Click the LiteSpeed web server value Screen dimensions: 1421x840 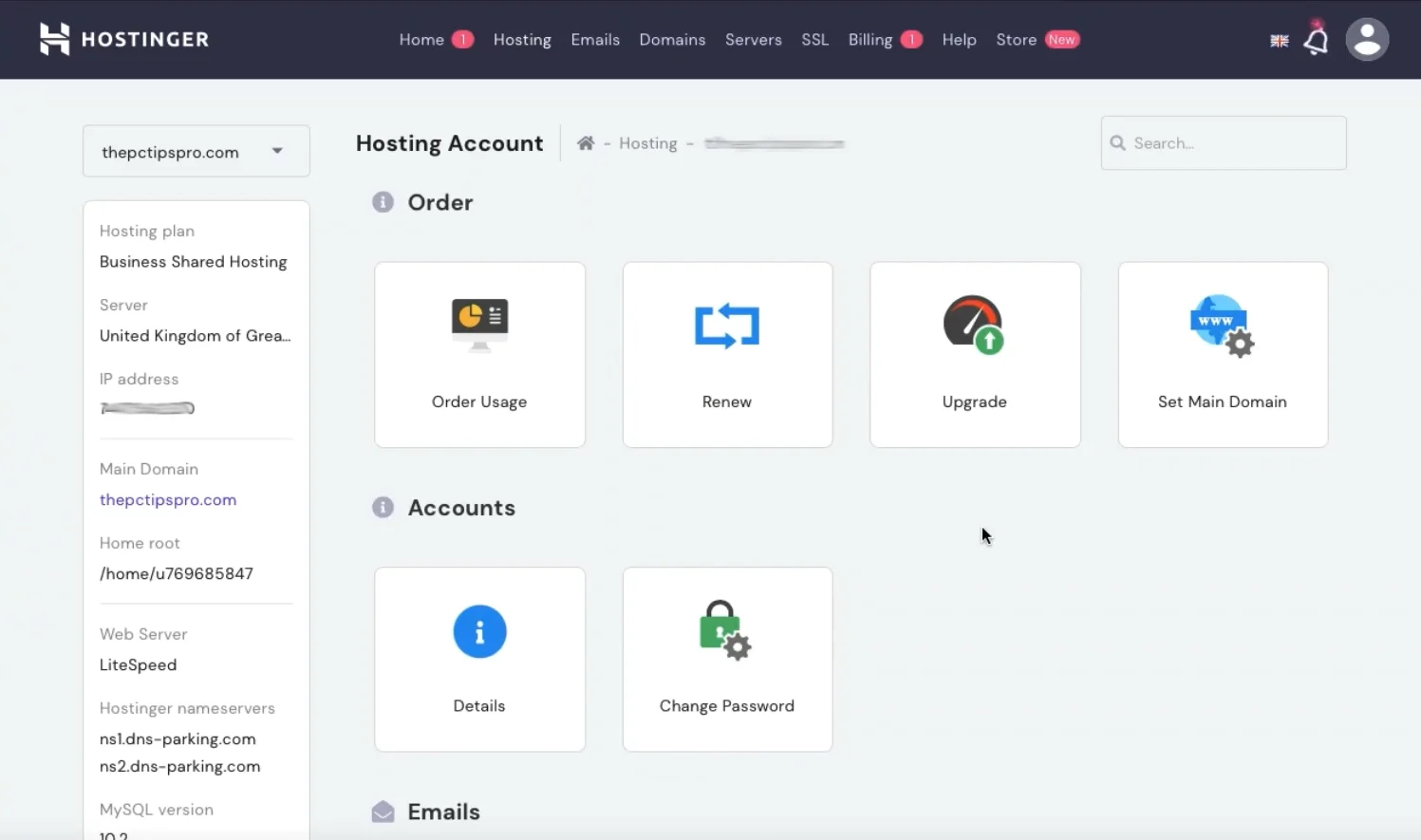click(139, 664)
